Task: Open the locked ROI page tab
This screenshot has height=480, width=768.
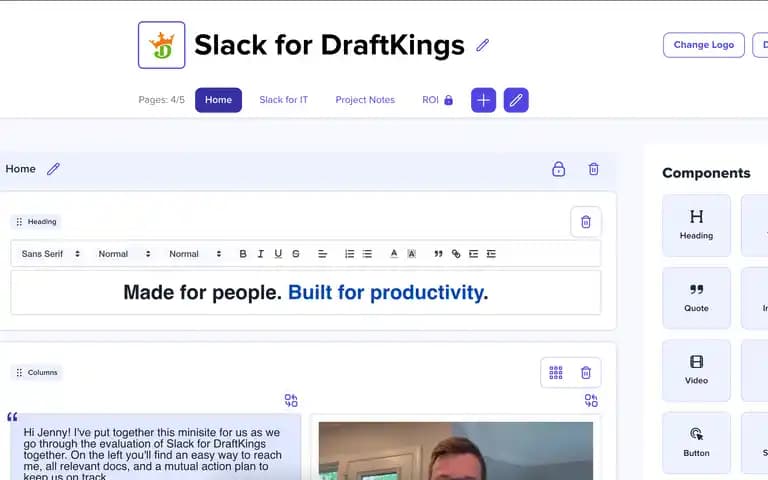Action: (437, 100)
